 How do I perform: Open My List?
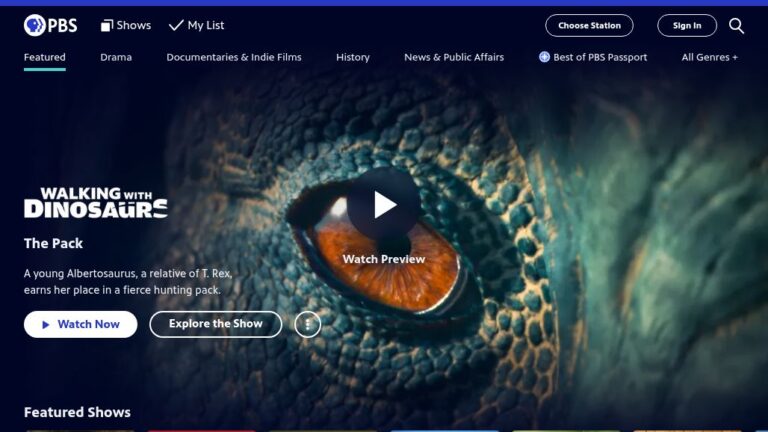coord(196,25)
